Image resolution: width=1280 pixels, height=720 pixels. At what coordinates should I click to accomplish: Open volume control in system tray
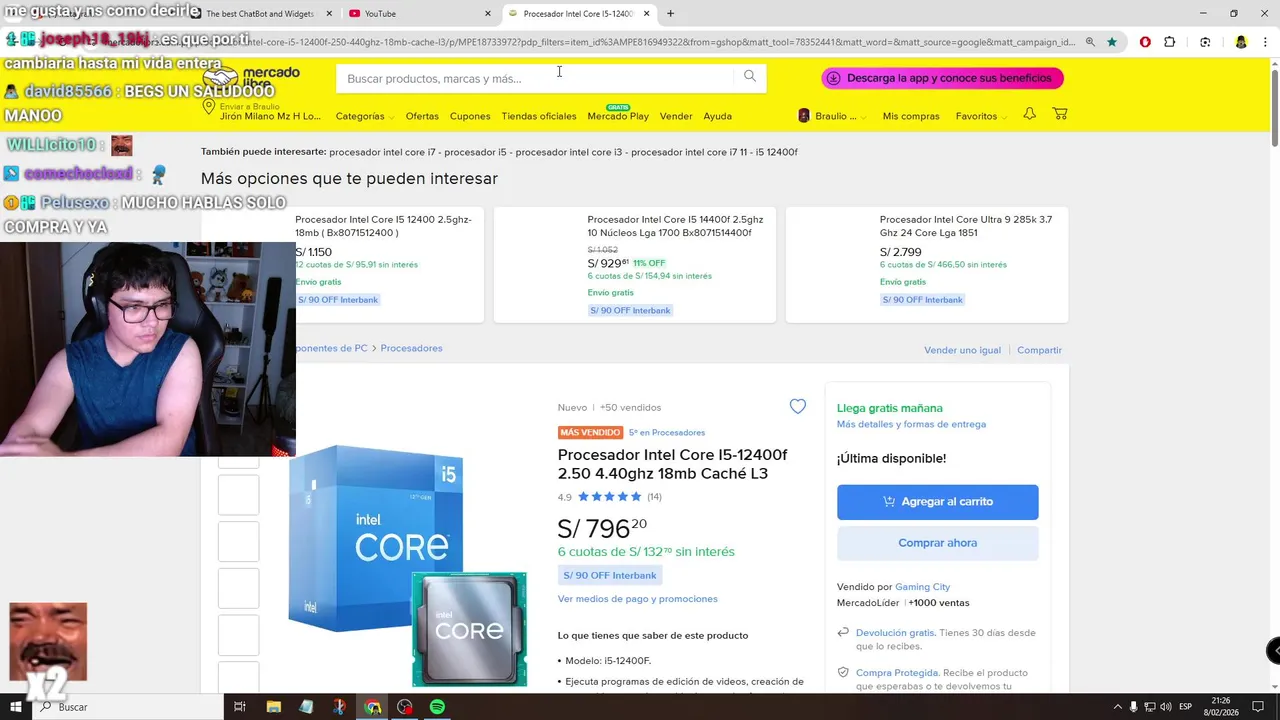[x=1166, y=707]
